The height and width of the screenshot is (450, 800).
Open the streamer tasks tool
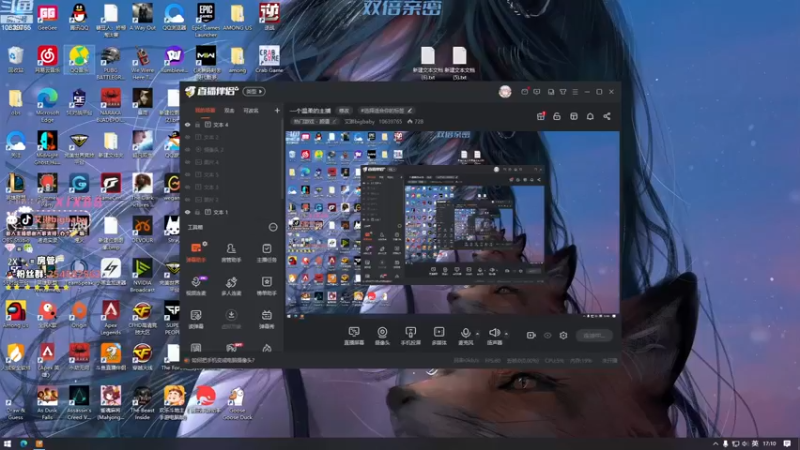(x=266, y=253)
